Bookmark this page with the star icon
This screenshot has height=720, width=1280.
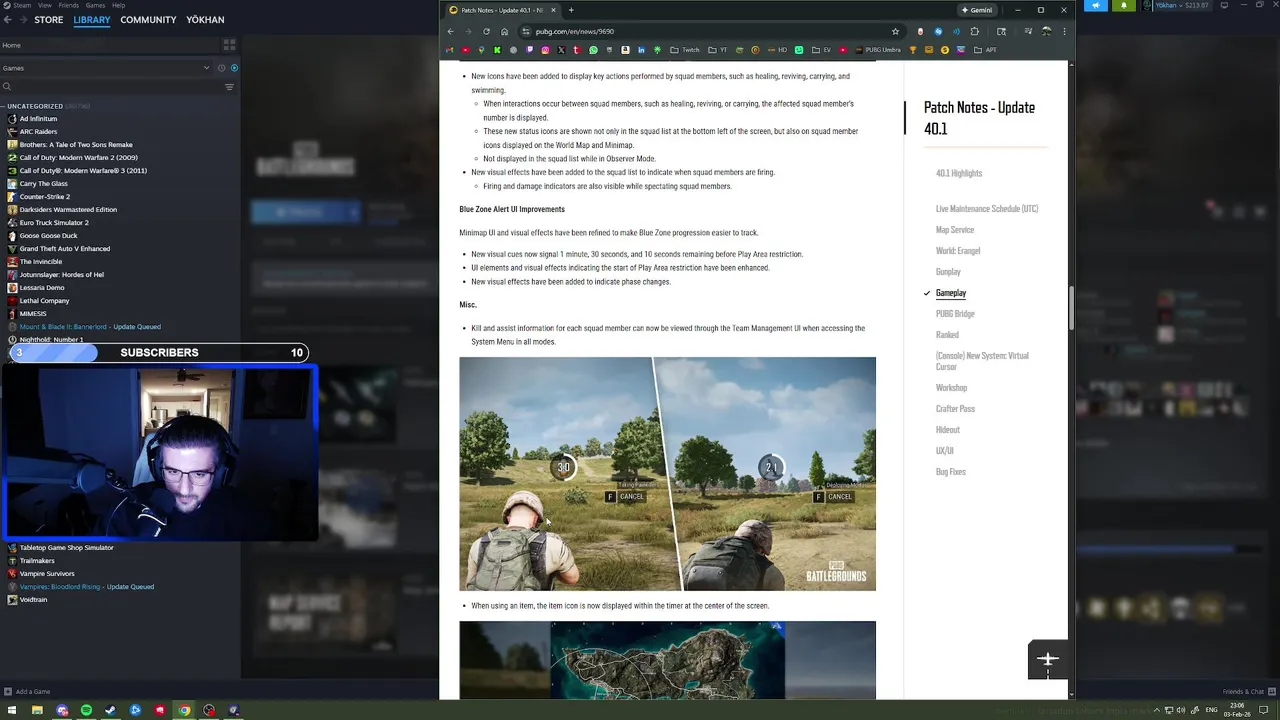coord(895,31)
